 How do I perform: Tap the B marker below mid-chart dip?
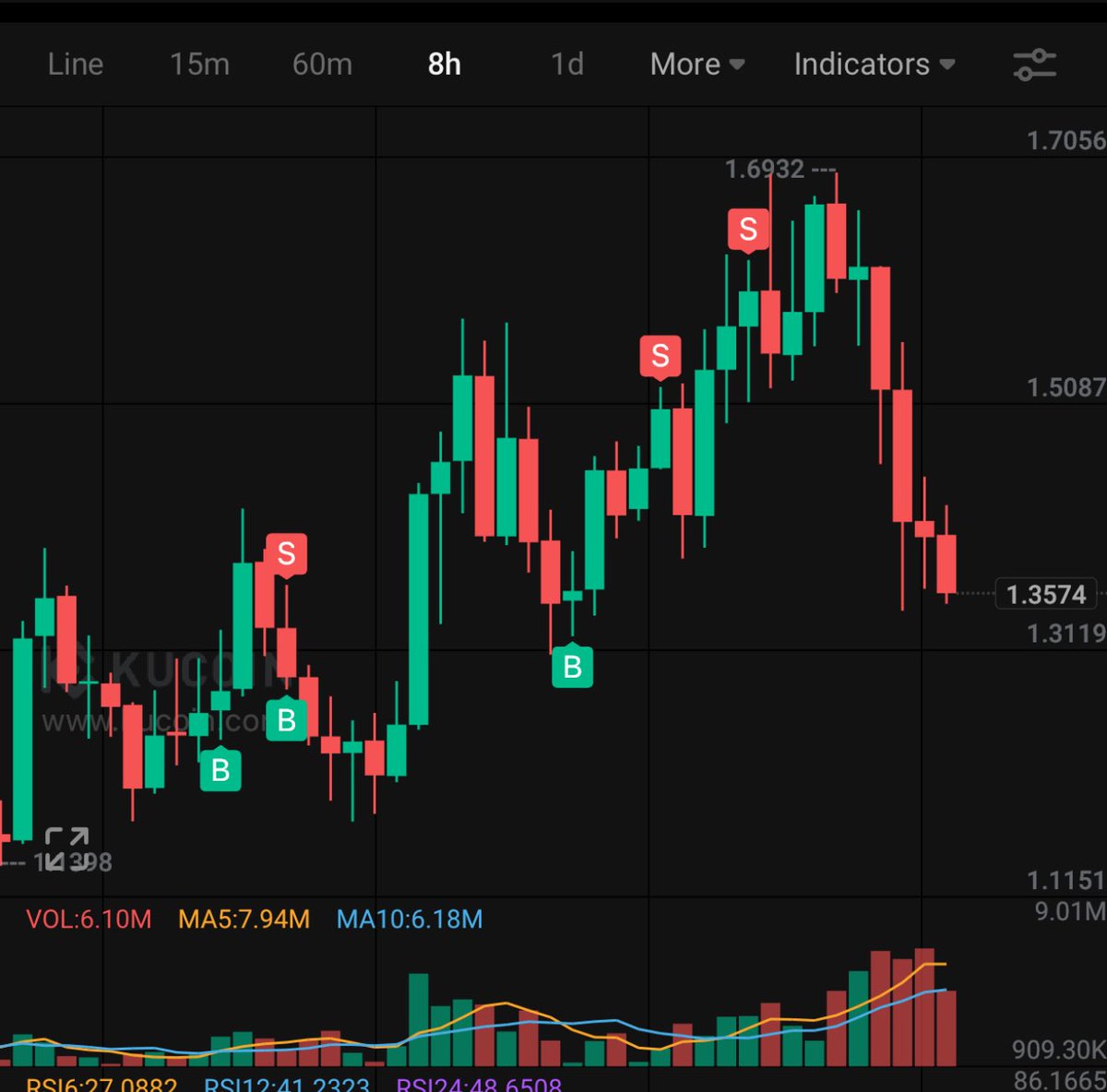click(572, 665)
